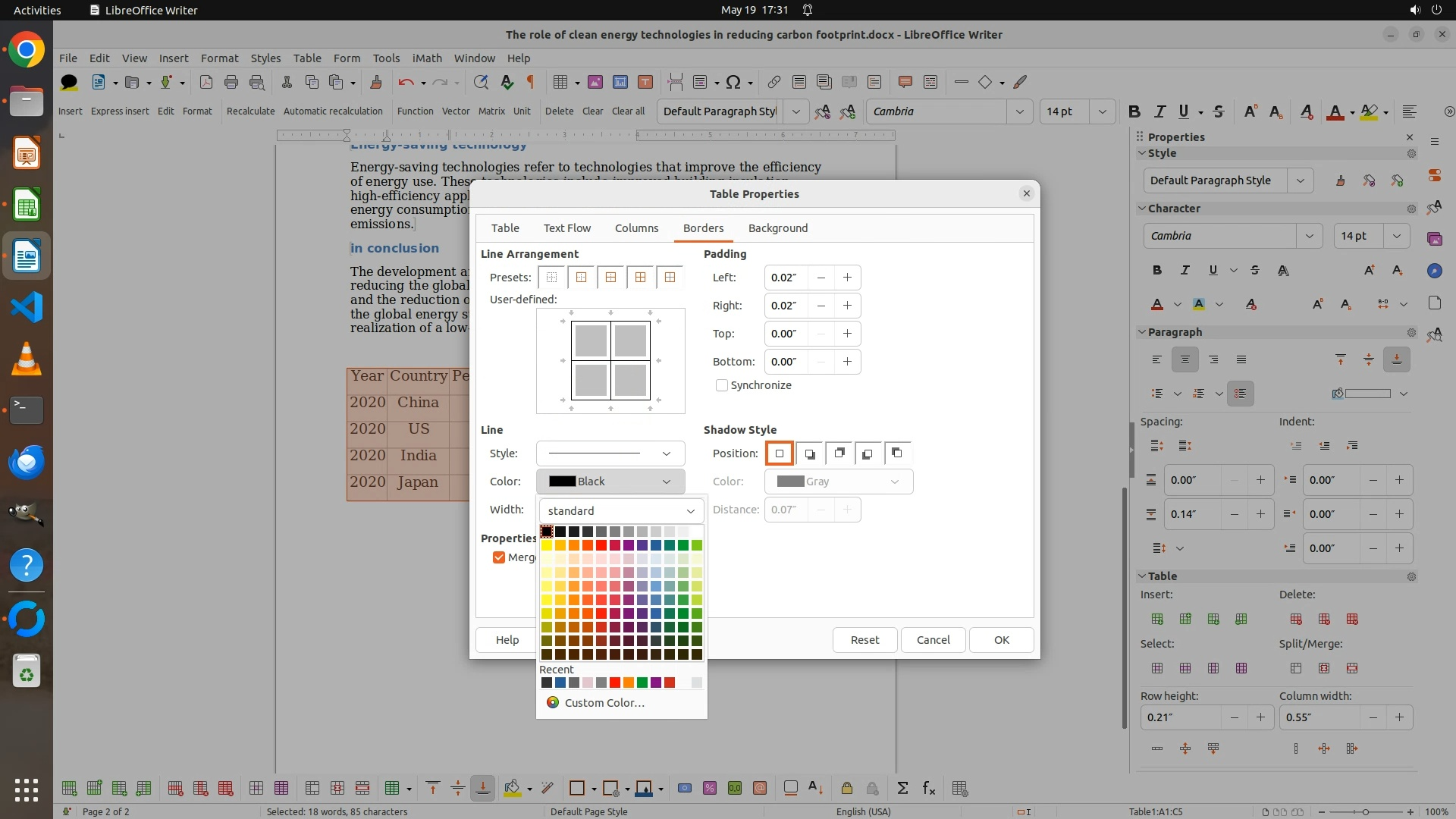
Task: Click the Insert Special Character icon
Action: (733, 82)
